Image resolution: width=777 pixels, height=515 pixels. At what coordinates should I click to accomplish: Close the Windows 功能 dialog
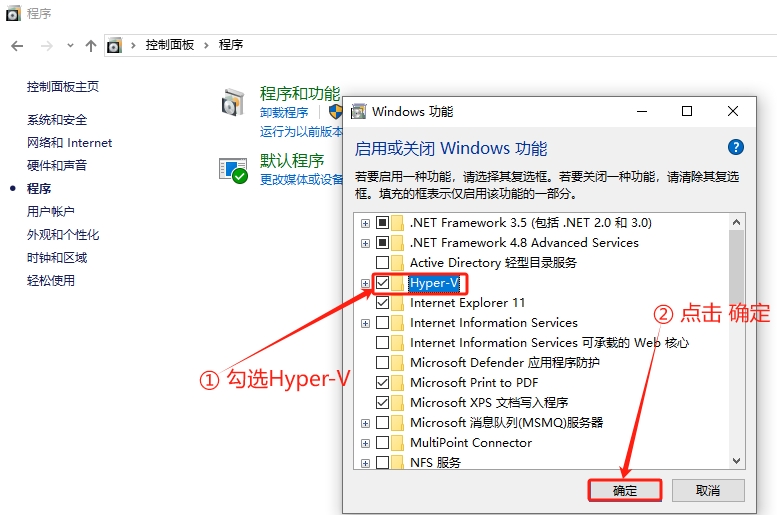732,112
